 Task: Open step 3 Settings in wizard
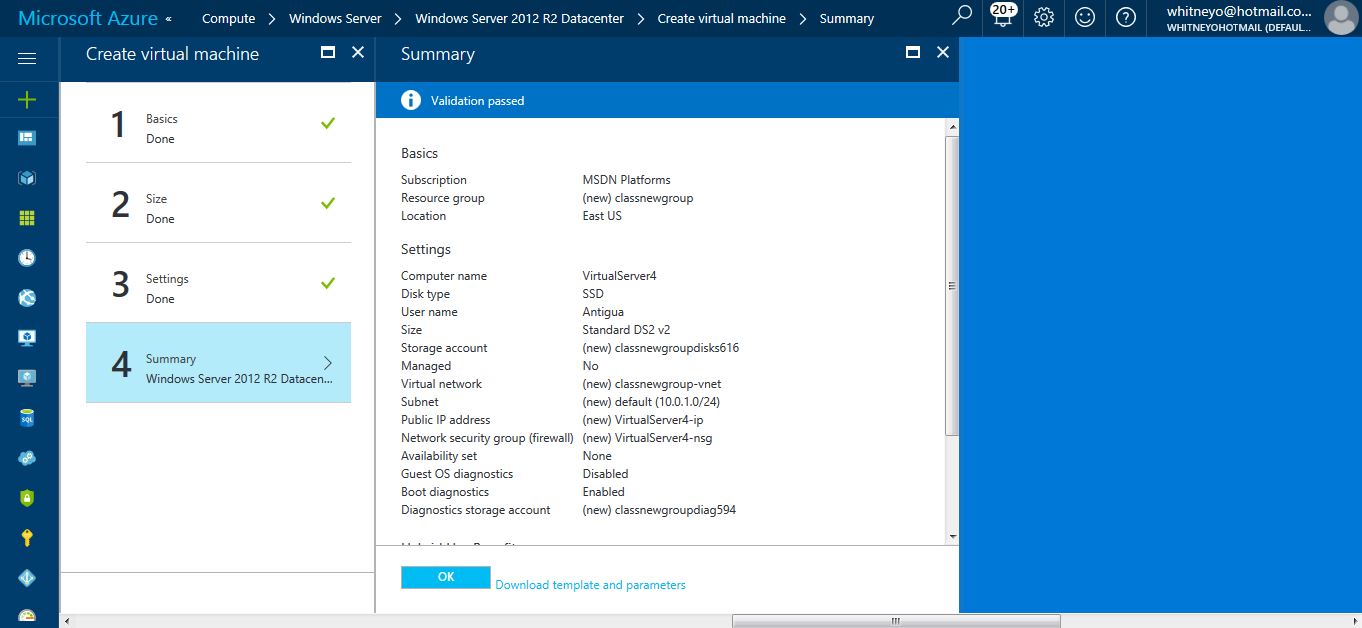[x=218, y=283]
